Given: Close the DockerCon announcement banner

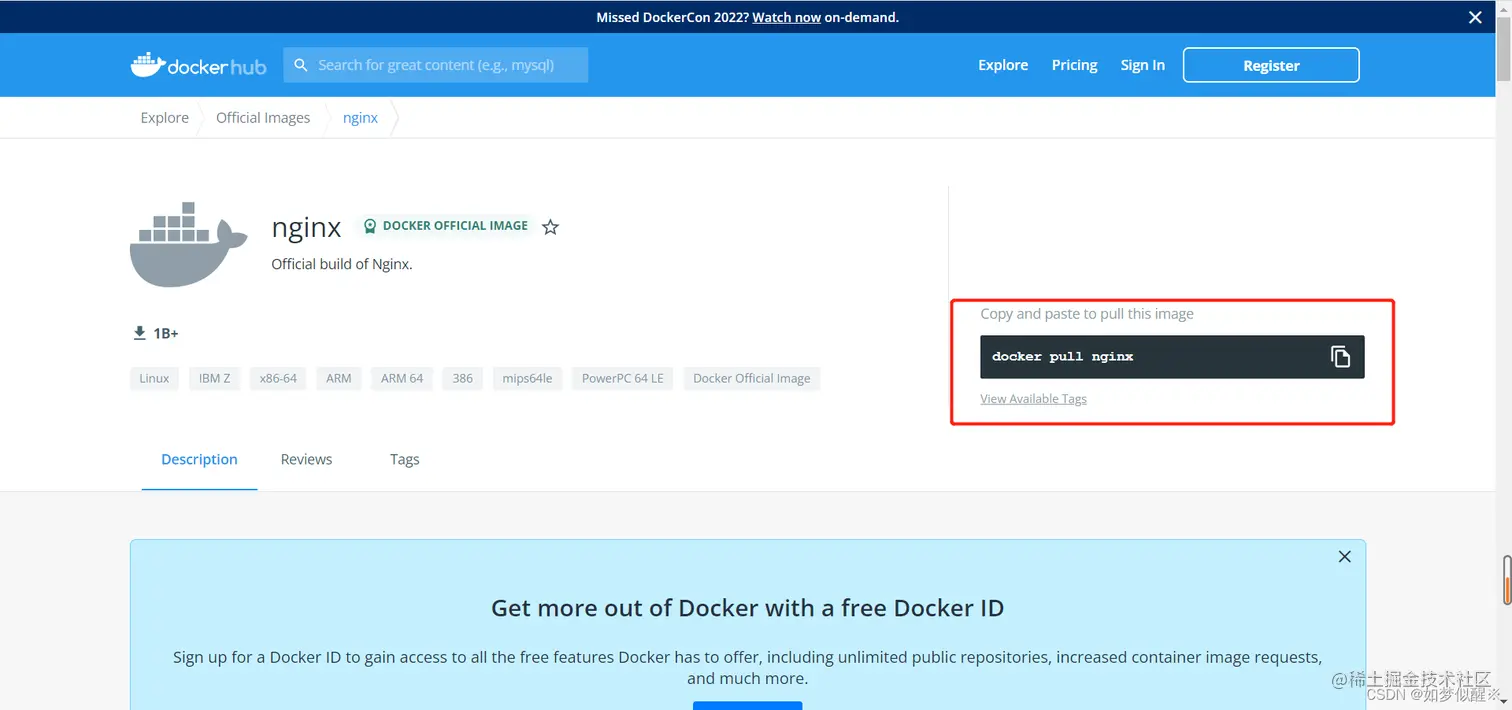Looking at the screenshot, I should (1475, 17).
